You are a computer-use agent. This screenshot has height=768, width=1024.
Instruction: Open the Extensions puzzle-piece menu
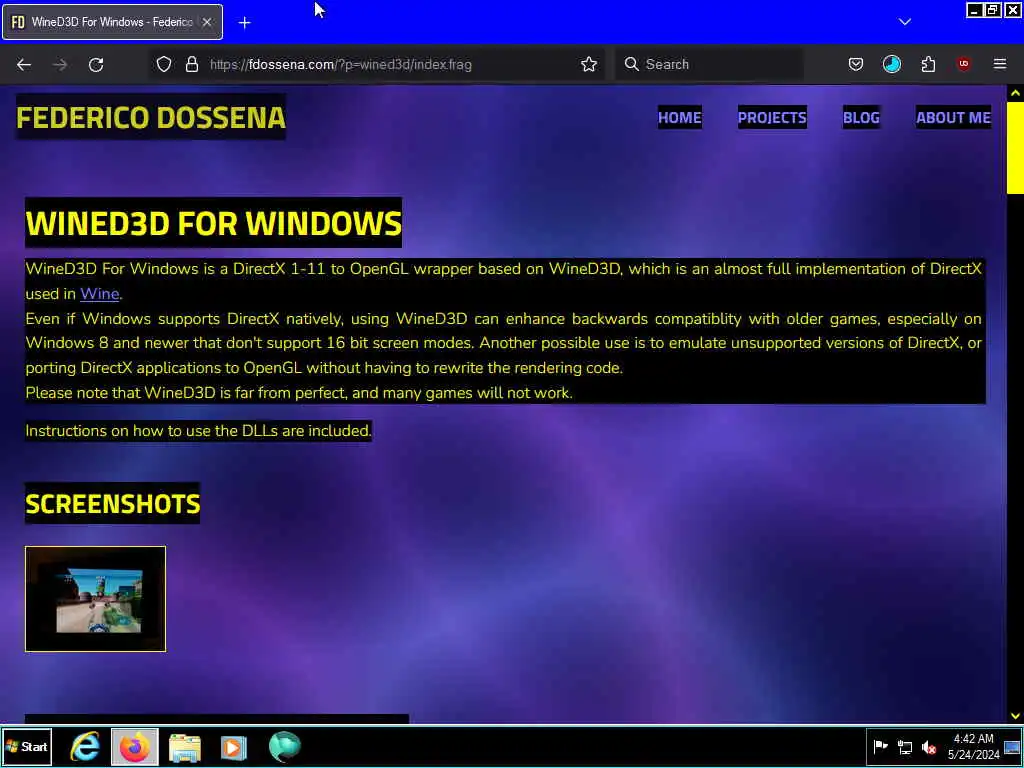coord(928,64)
